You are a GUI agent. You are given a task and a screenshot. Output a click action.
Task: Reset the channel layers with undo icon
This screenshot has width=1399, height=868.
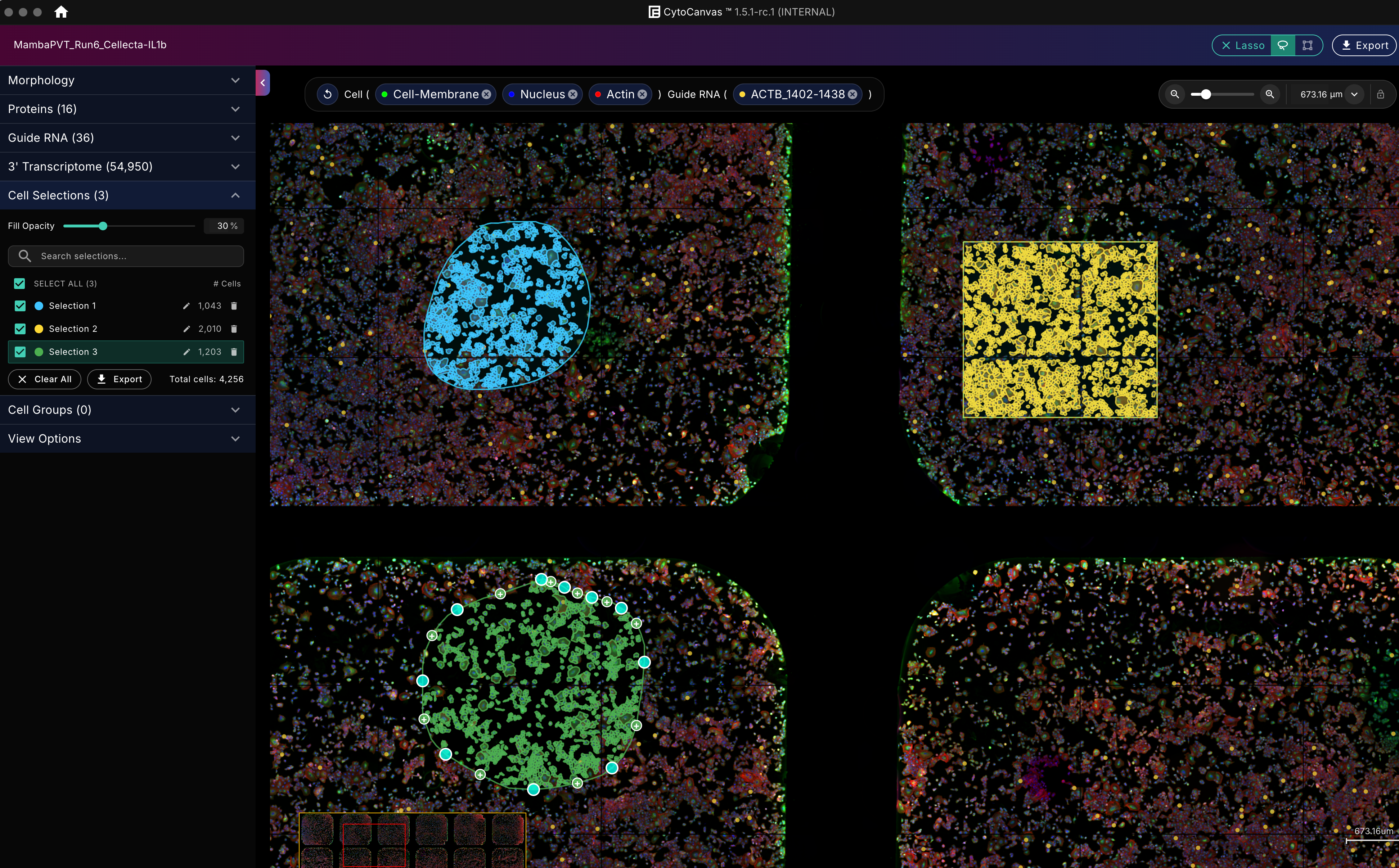[327, 94]
